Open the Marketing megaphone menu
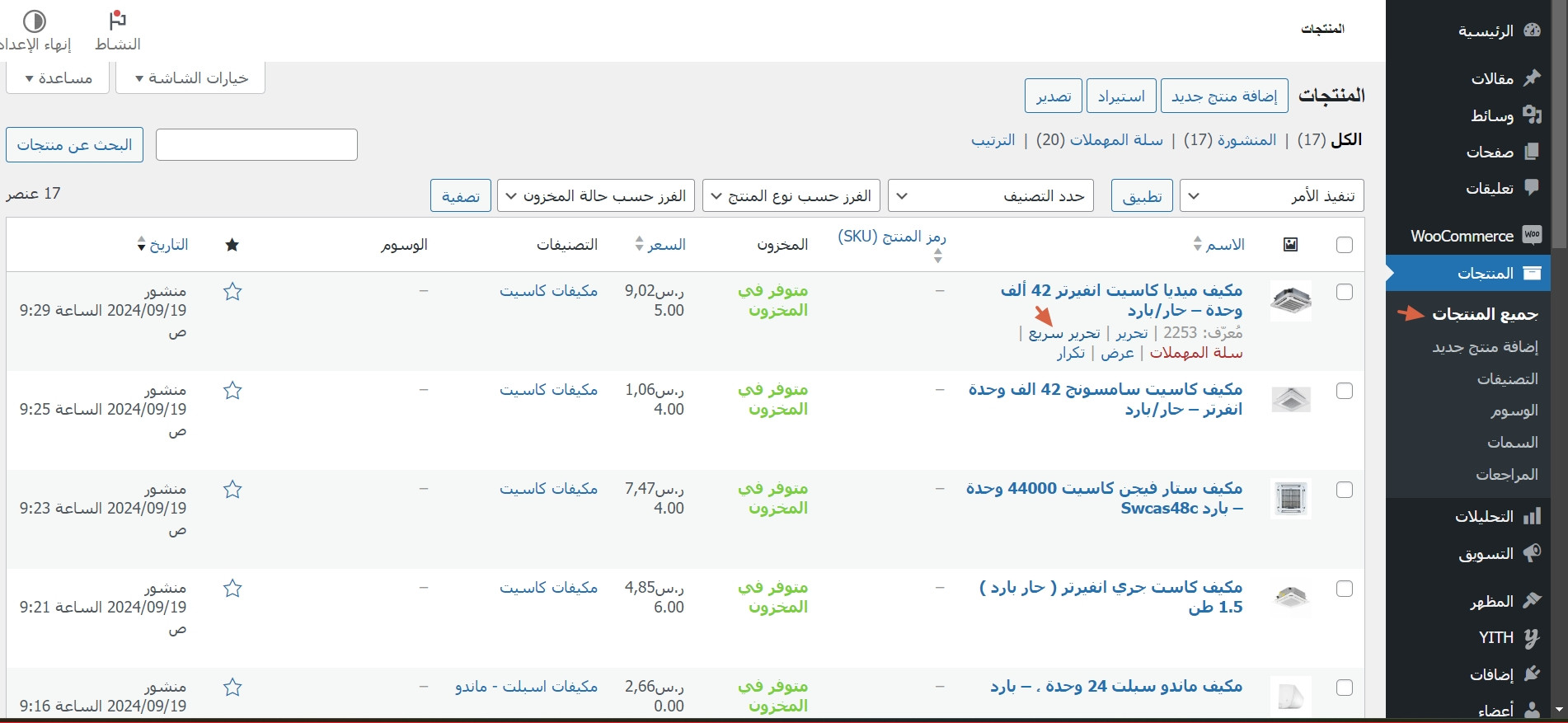 point(1532,553)
